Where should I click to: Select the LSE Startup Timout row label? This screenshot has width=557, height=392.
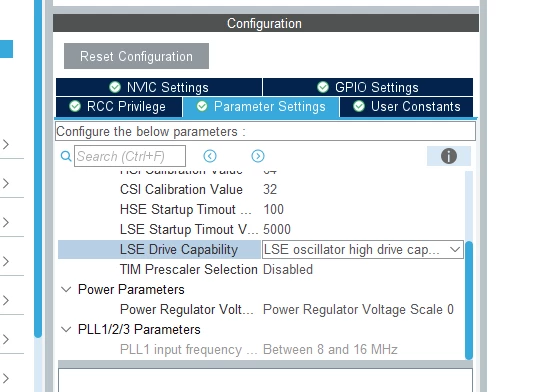[x=189, y=229]
